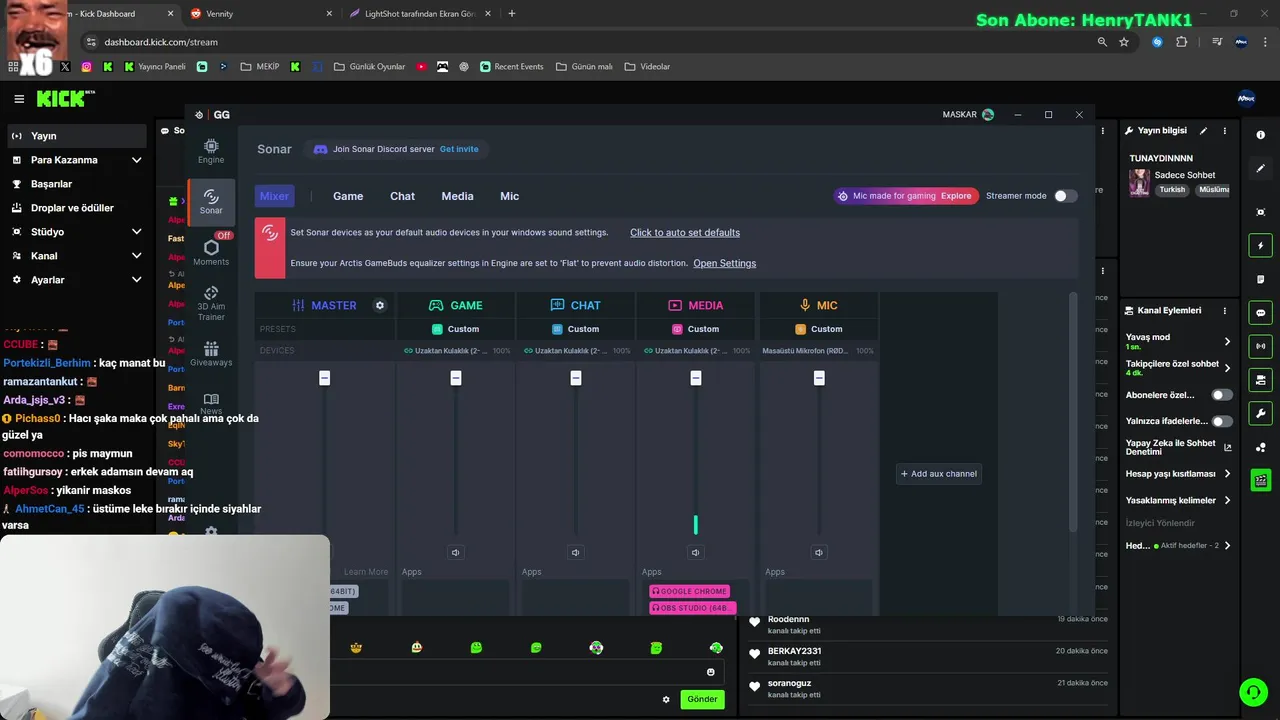Open Master channel settings gear

pyautogui.click(x=380, y=305)
